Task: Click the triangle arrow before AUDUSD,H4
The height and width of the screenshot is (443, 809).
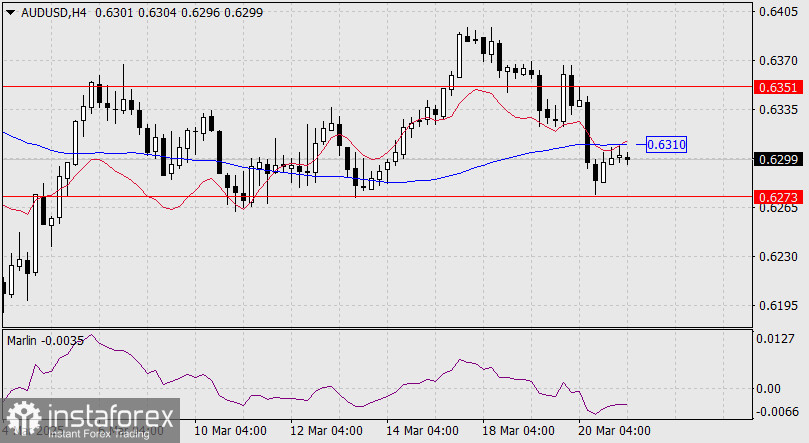Action: (10, 13)
